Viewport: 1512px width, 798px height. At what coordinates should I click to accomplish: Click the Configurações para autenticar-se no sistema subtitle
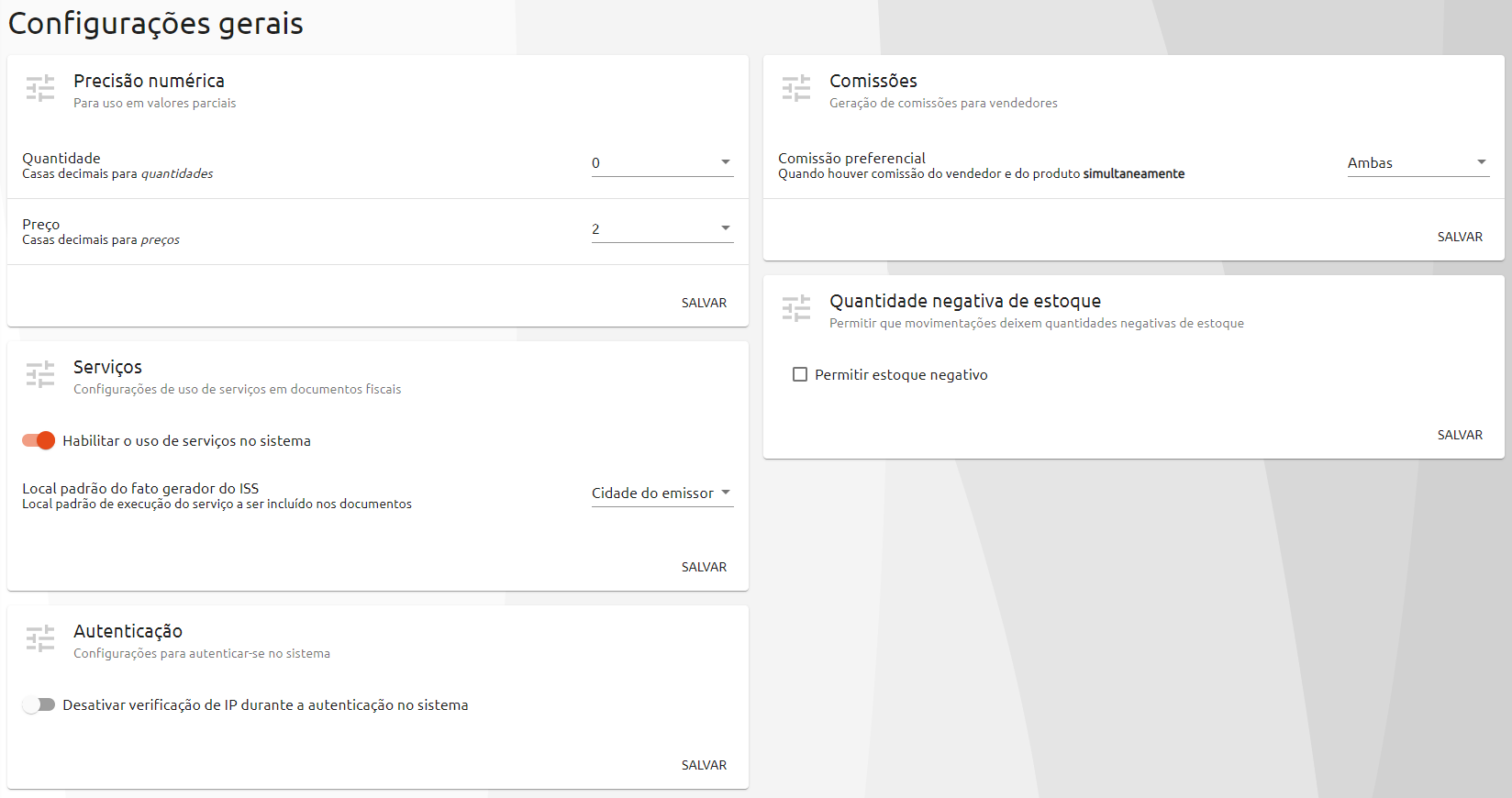click(x=202, y=653)
